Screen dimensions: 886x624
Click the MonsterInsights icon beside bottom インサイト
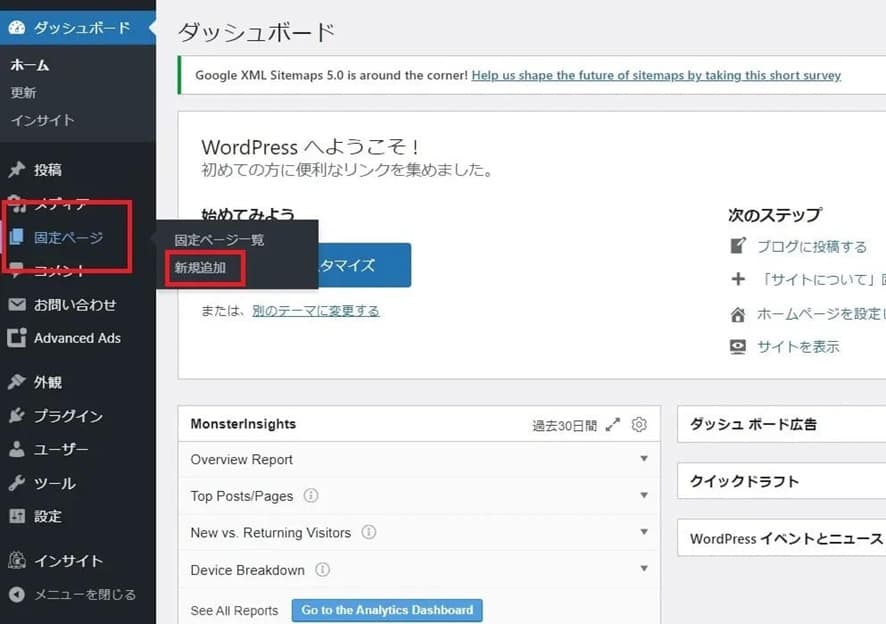point(17,560)
